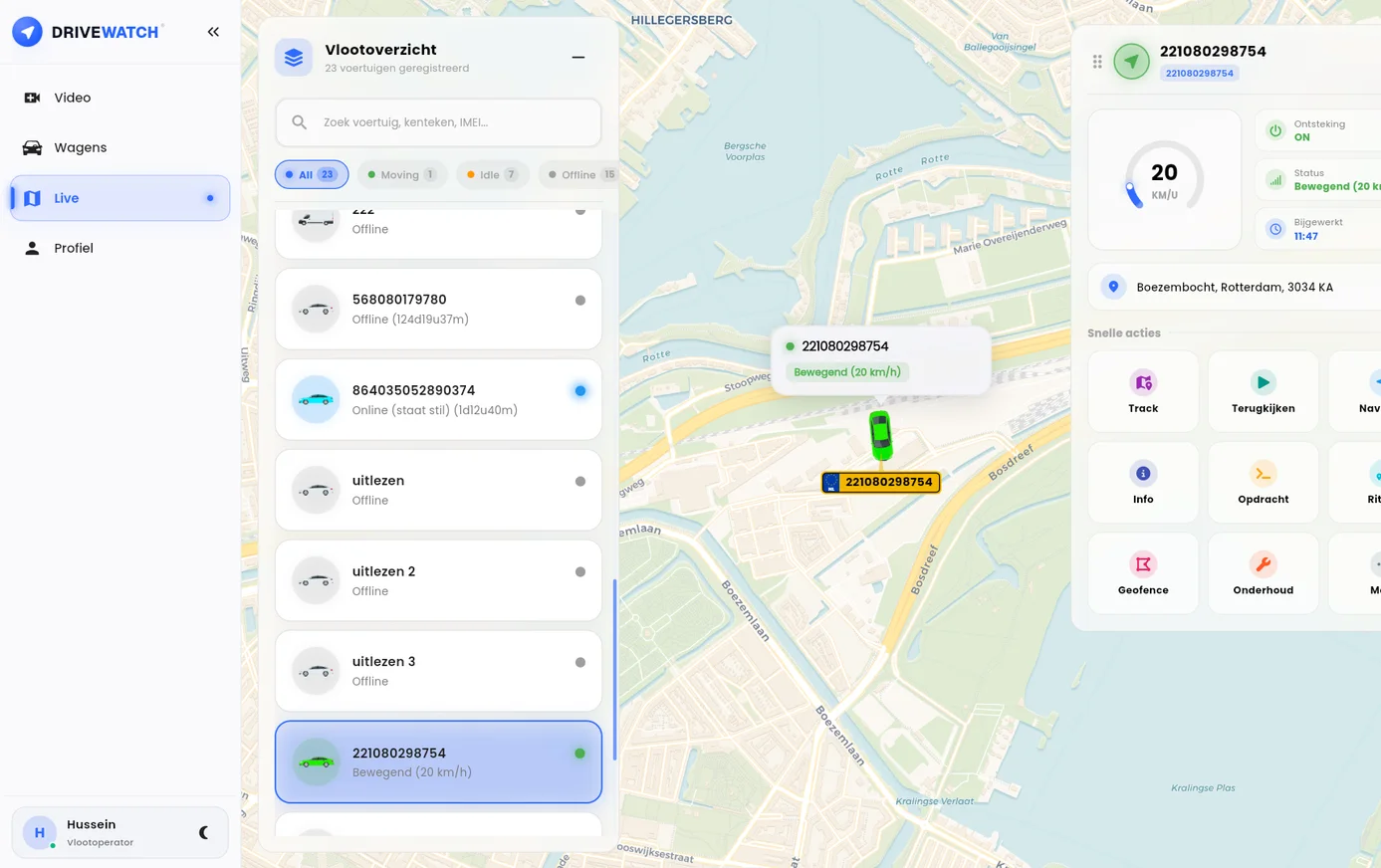Click the blue status dot of 864035052890374
This screenshot has width=1381, height=868.
[x=580, y=390]
